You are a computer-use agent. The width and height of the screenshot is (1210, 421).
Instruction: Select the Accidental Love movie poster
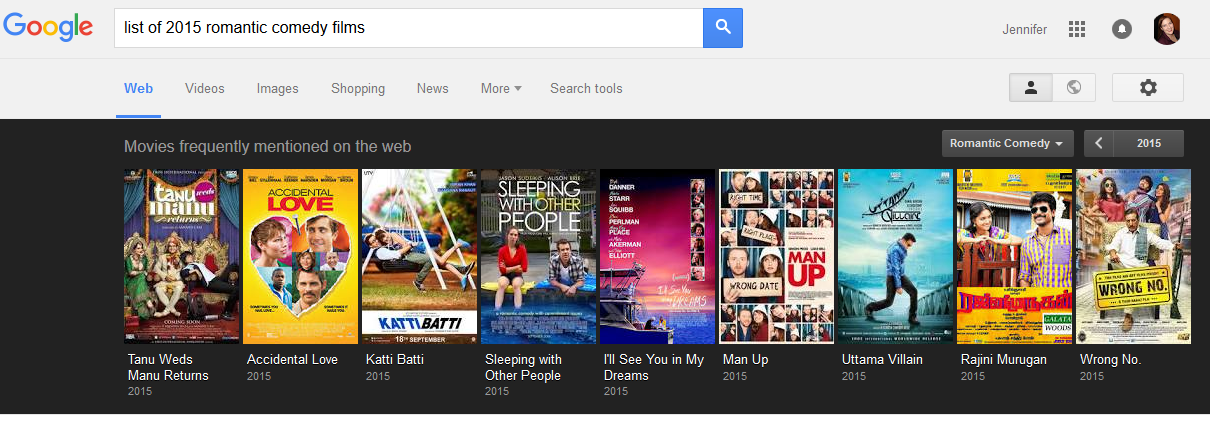coord(300,256)
